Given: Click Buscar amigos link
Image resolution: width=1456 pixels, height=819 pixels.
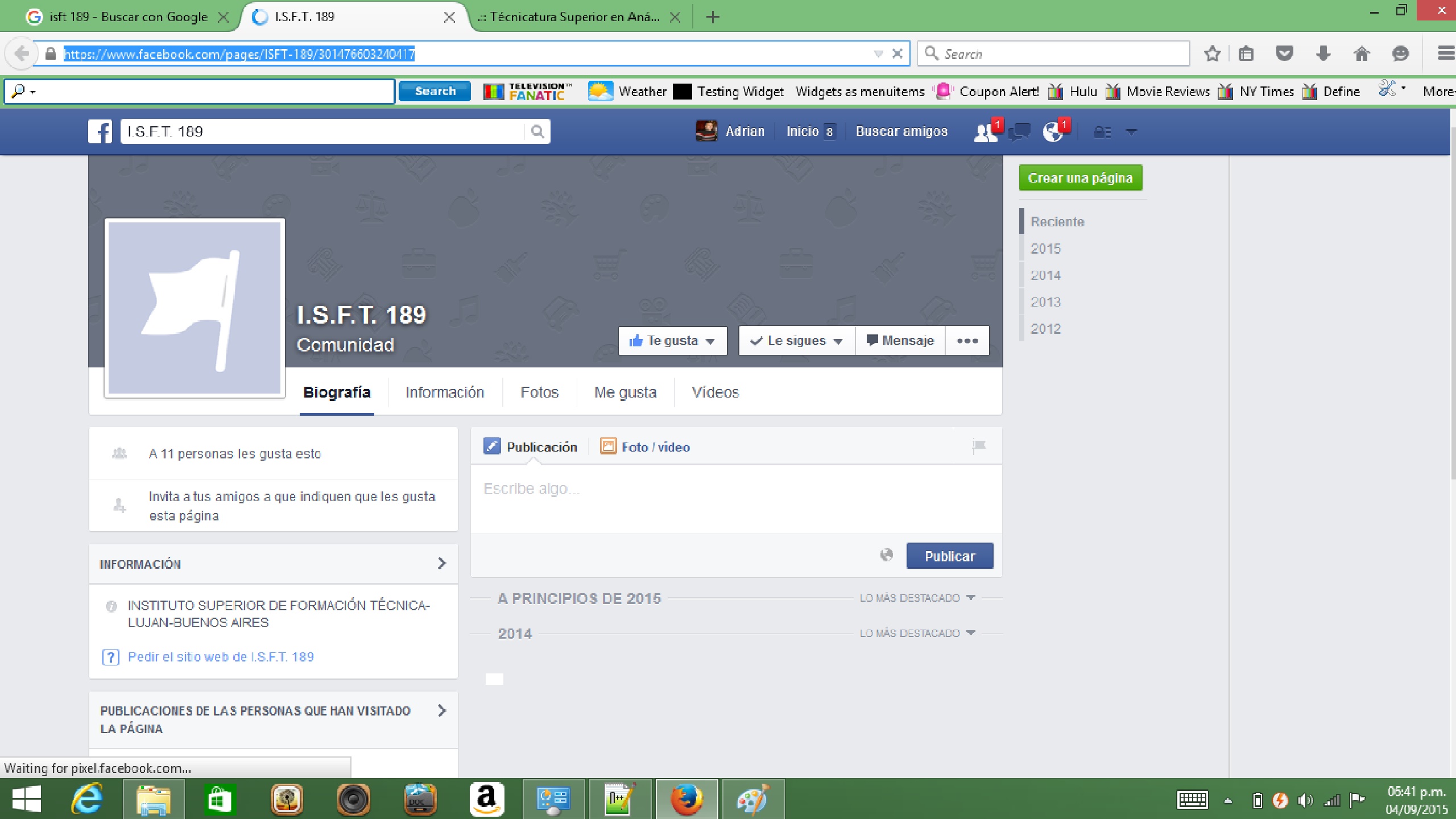Looking at the screenshot, I should (x=901, y=131).
